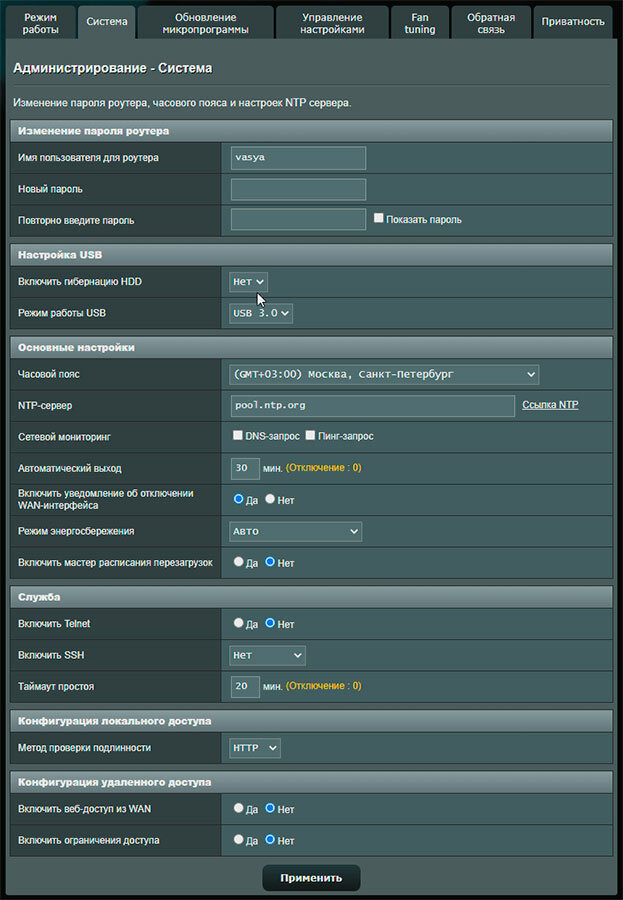Select Да for Включить ограничения доступа
623x900 pixels.
point(238,840)
